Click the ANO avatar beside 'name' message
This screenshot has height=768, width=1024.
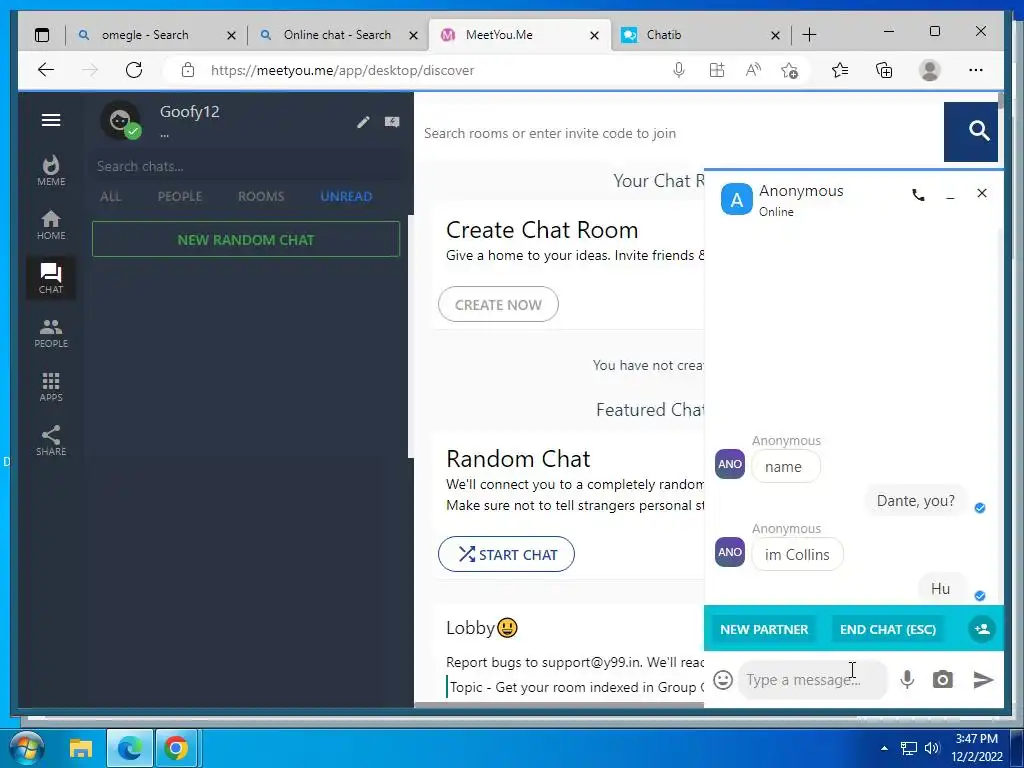(x=730, y=464)
